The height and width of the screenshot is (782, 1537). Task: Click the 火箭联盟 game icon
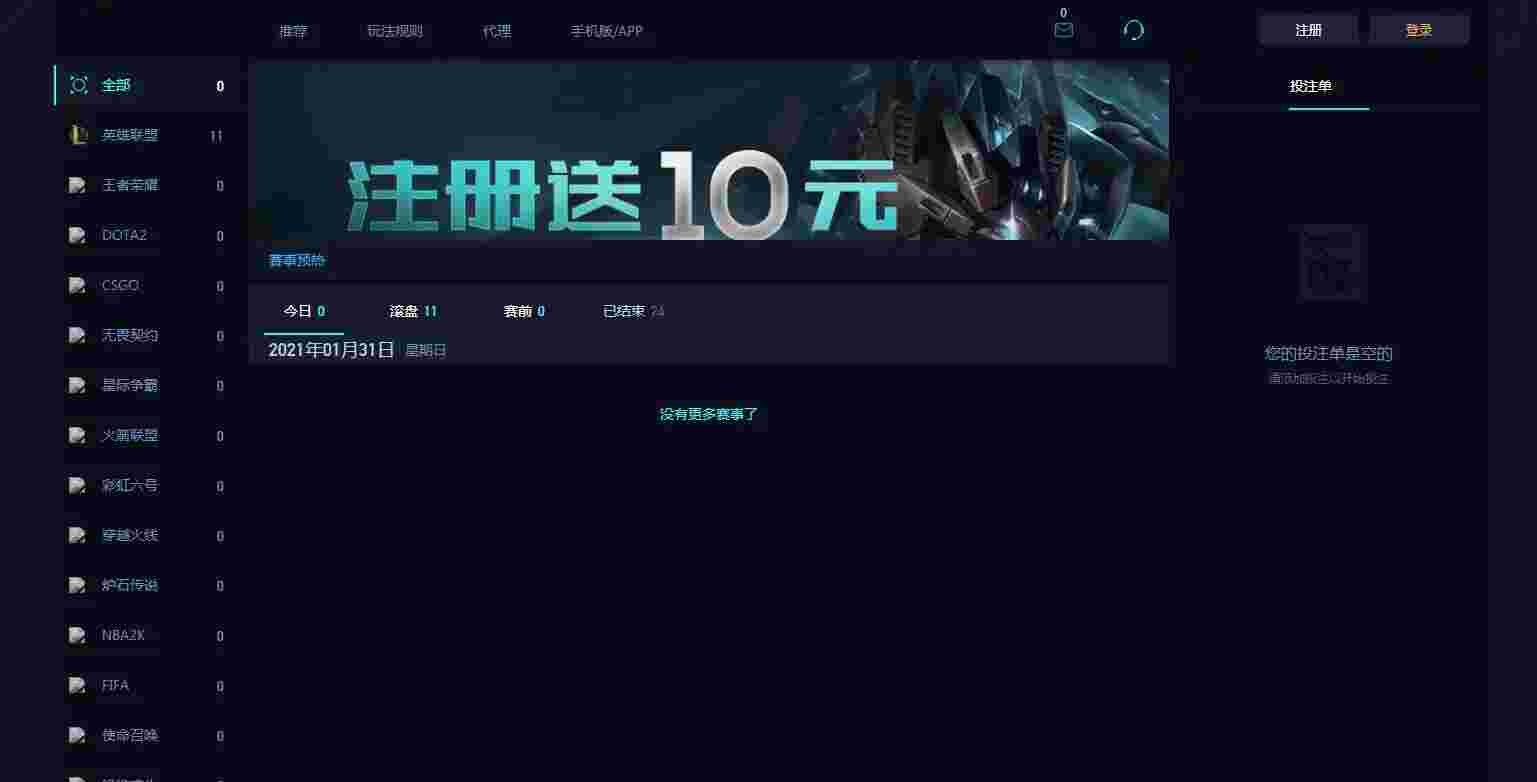tap(77, 435)
